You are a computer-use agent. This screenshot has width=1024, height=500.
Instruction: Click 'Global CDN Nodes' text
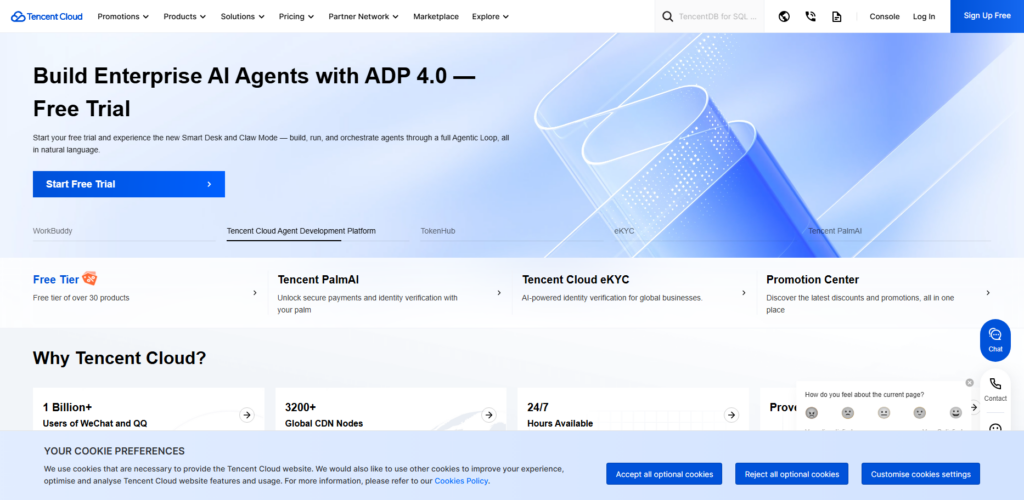[324, 423]
